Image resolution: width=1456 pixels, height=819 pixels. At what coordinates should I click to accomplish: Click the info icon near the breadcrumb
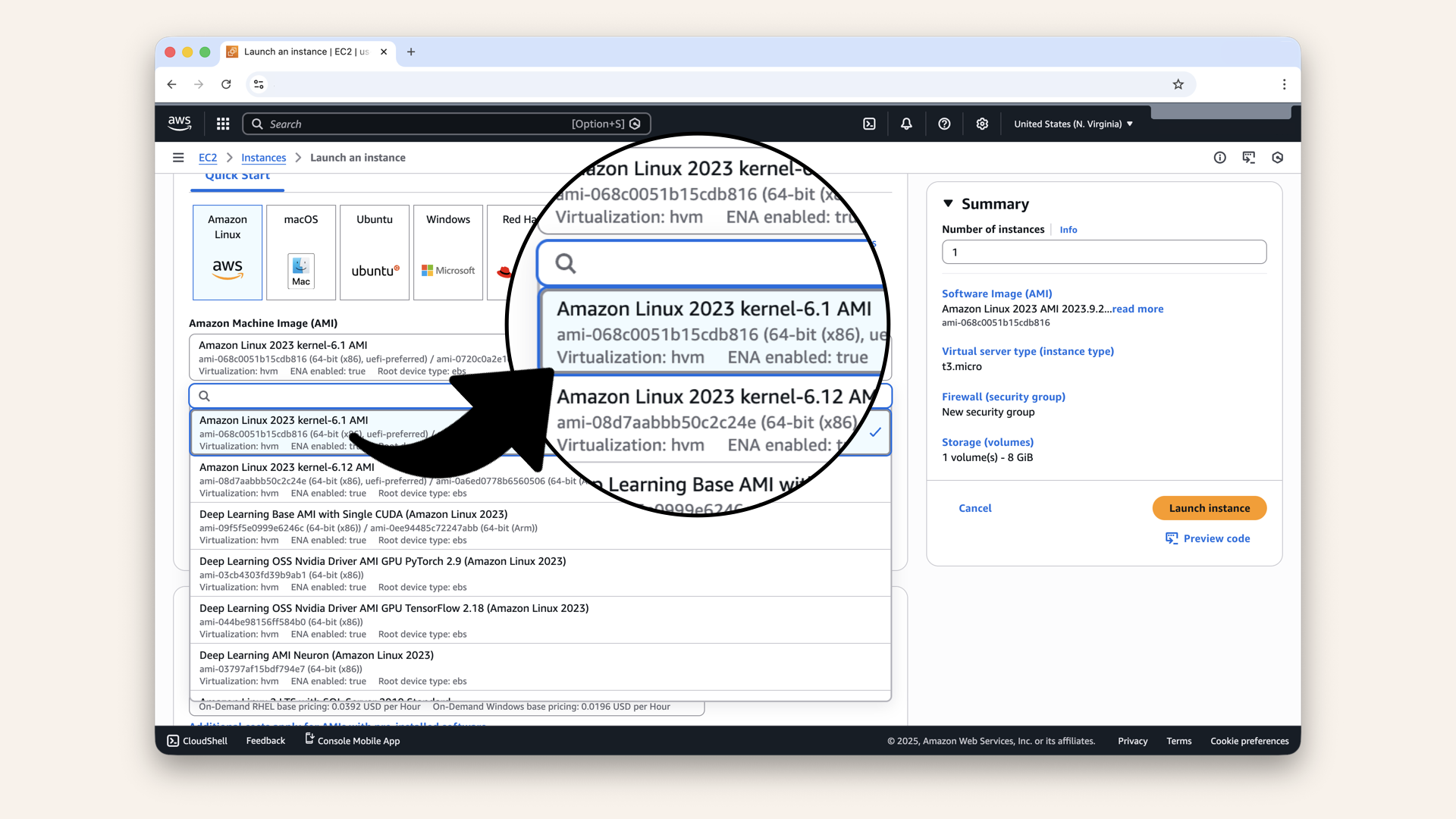click(x=1219, y=158)
